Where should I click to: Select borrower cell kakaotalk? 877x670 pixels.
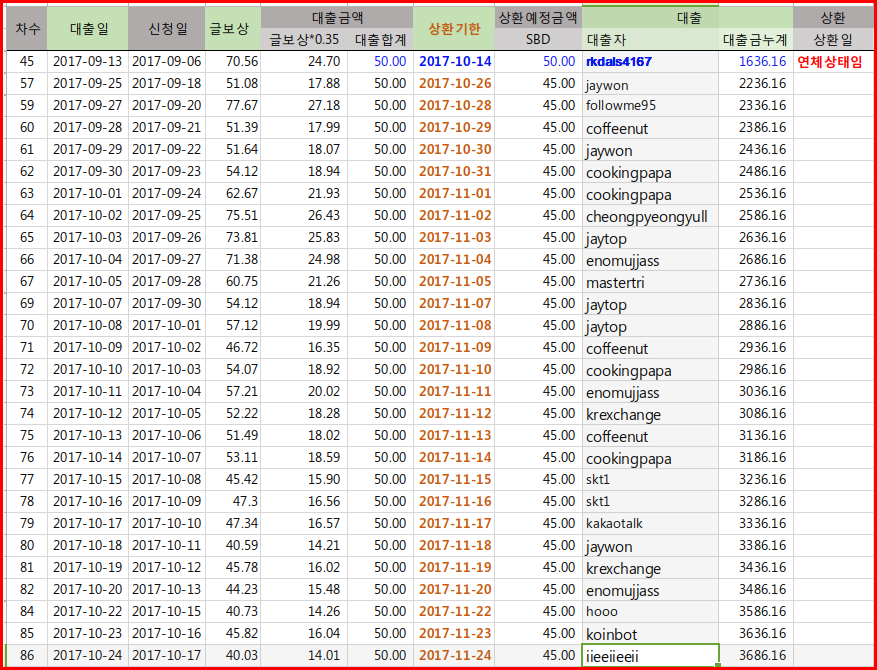pos(650,523)
